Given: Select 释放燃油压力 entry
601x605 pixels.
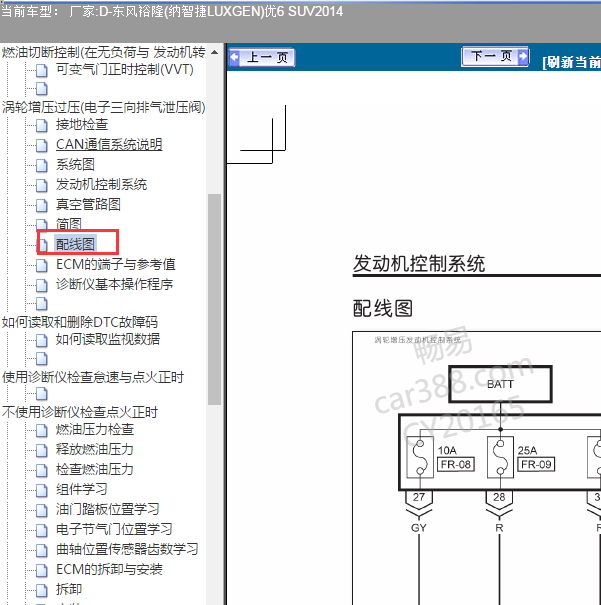Looking at the screenshot, I should tap(95, 450).
